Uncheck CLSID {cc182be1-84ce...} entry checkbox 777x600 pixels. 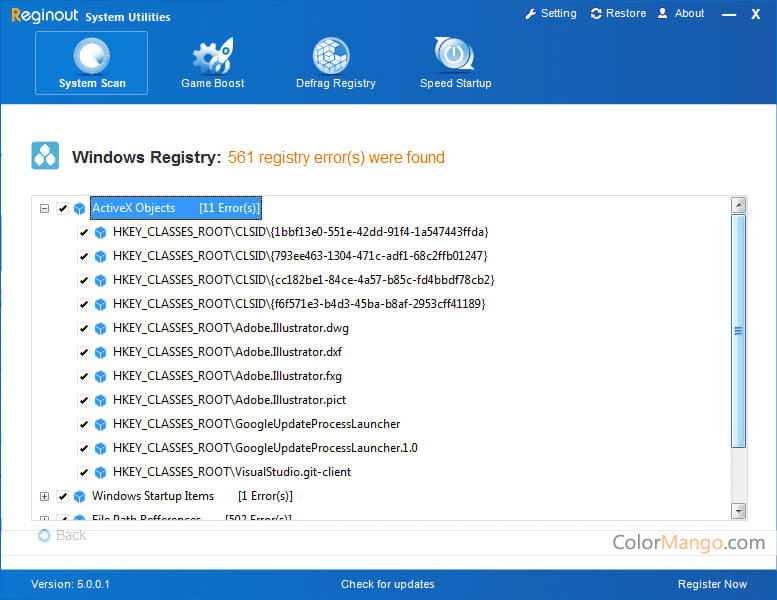pos(83,280)
